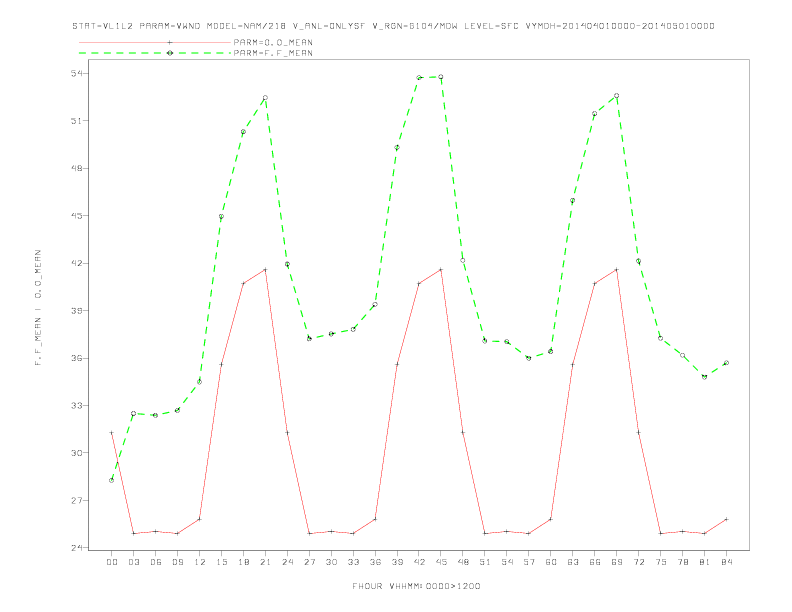Click the FHOUR VHHMM:0000>1200 x-axis label

pyautogui.click(x=416, y=586)
